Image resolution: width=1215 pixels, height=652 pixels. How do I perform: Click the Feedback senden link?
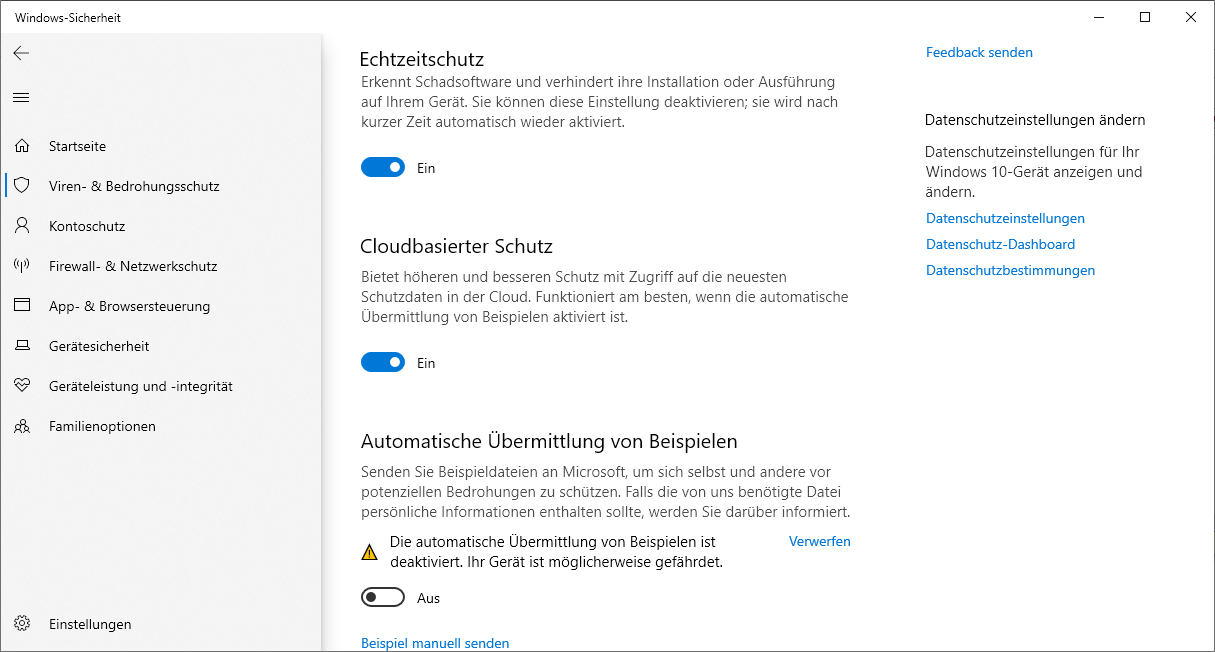point(979,52)
